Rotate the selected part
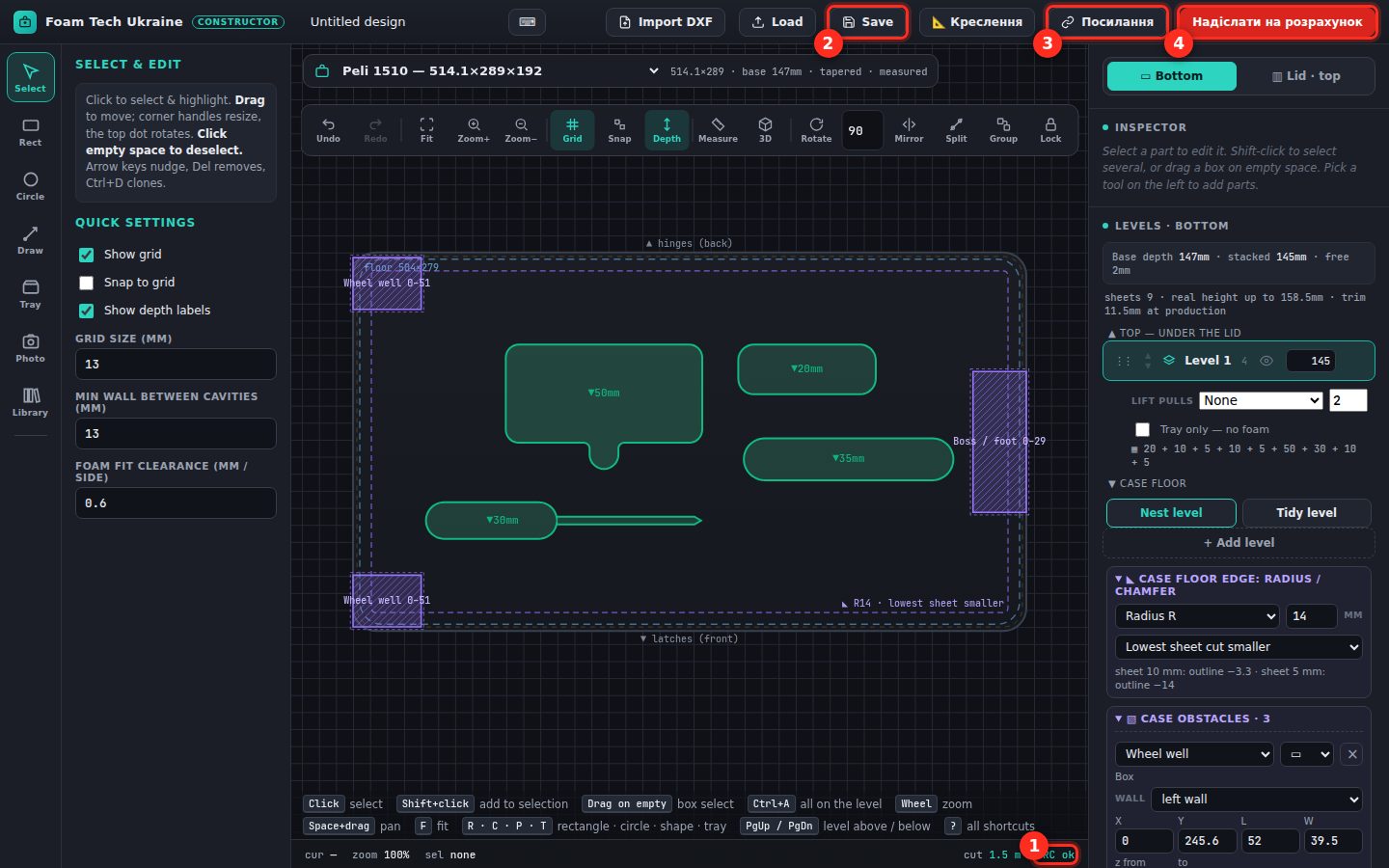 tap(816, 130)
